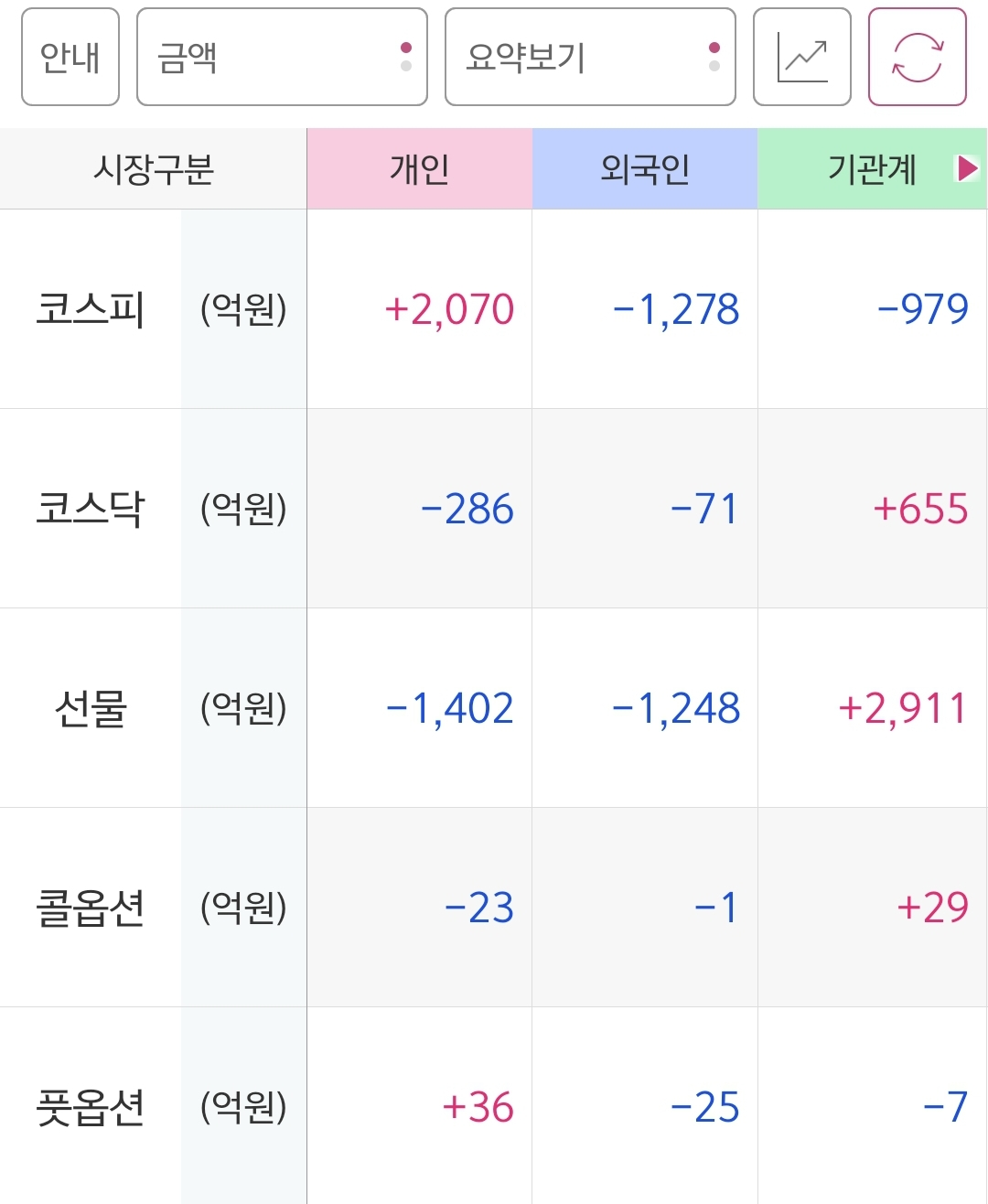
Task: Tap 코스피 individual value +2,070
Action: pyautogui.click(x=449, y=309)
